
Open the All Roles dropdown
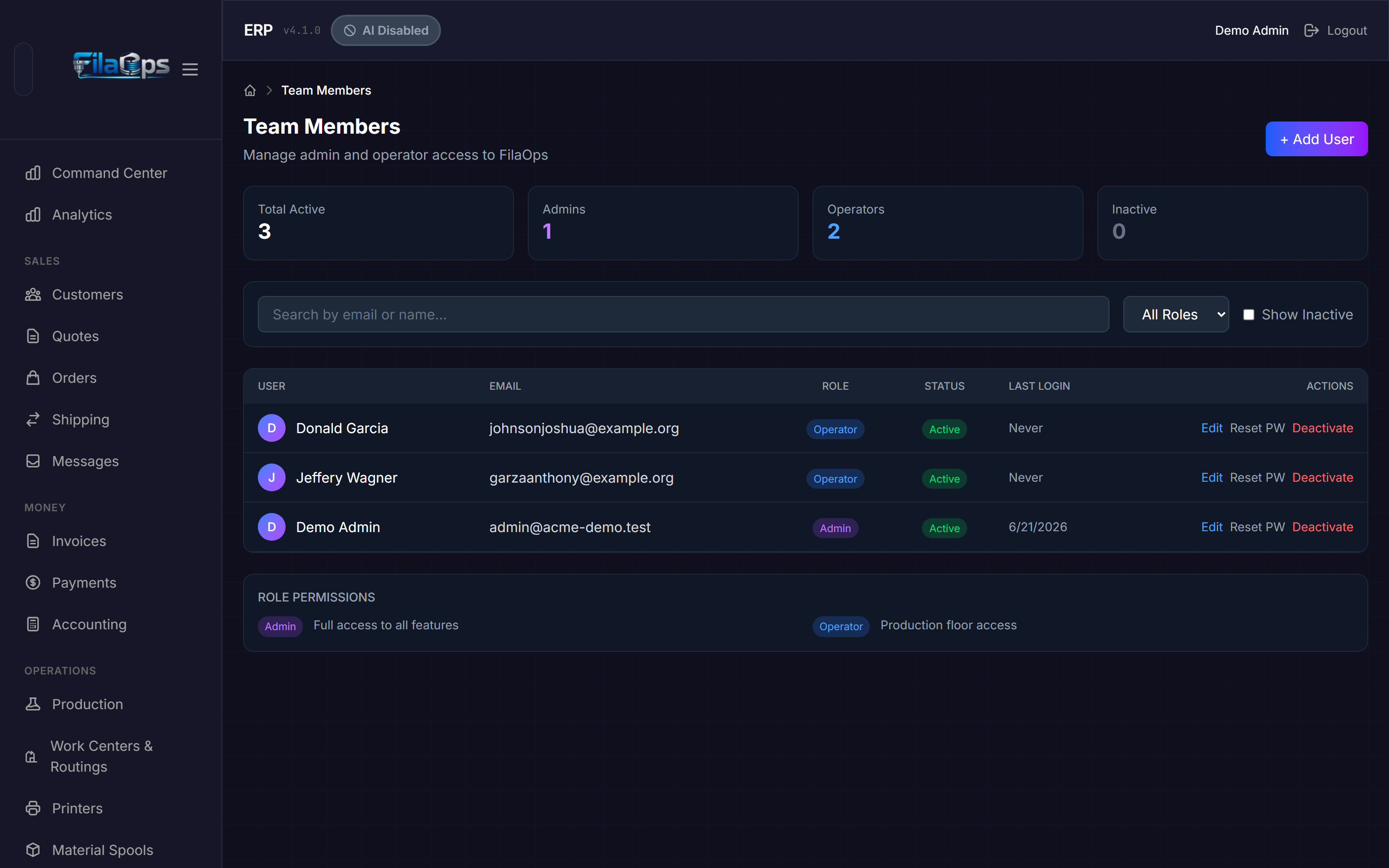pyautogui.click(x=1175, y=315)
